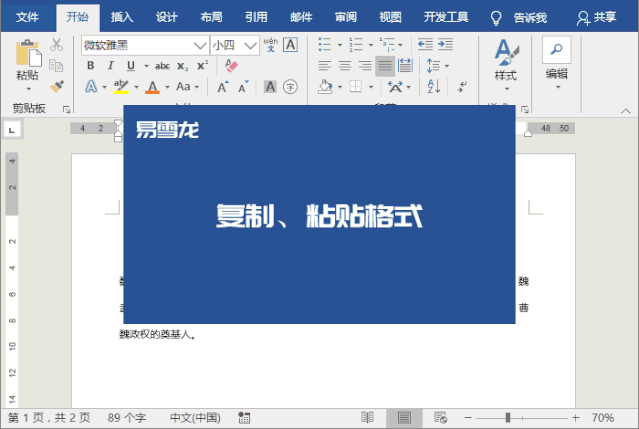Collapse the ribbon with chevron
Viewport: 639px width, 429px height.
[626, 111]
